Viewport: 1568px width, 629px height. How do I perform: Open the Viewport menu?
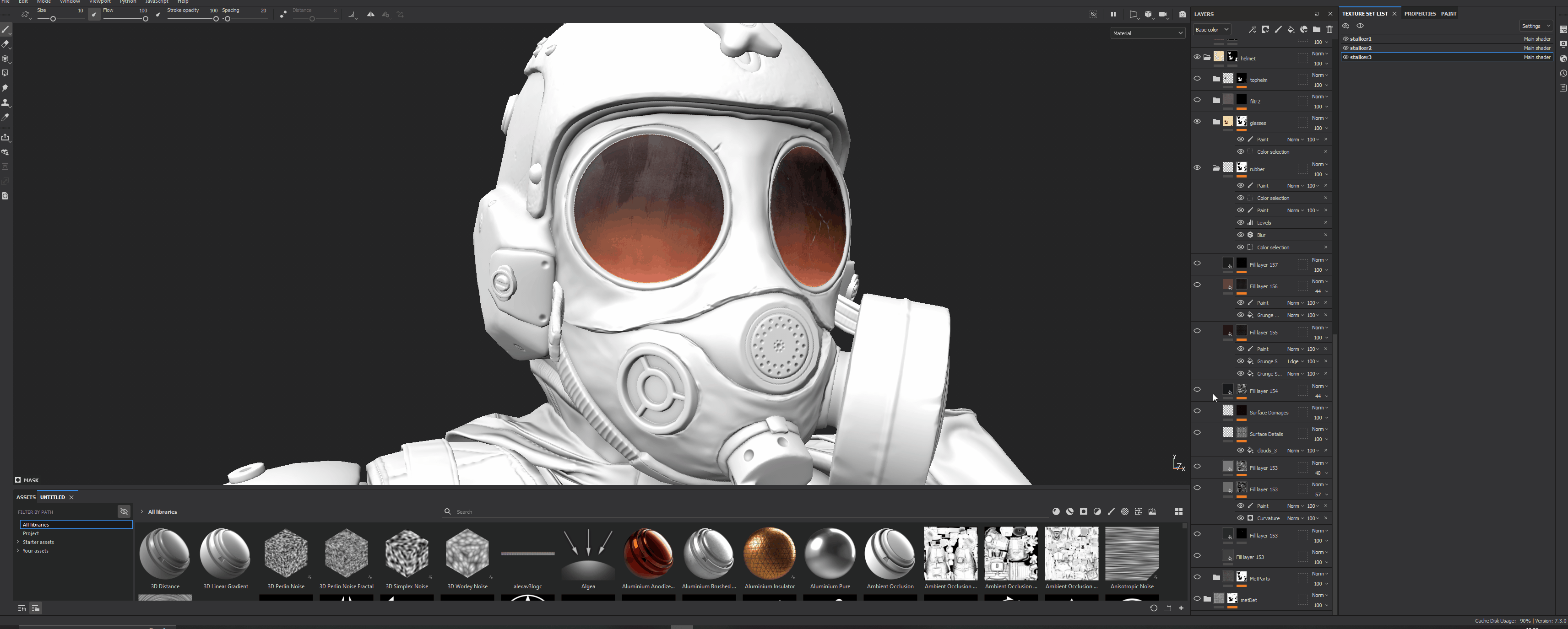point(100,2)
